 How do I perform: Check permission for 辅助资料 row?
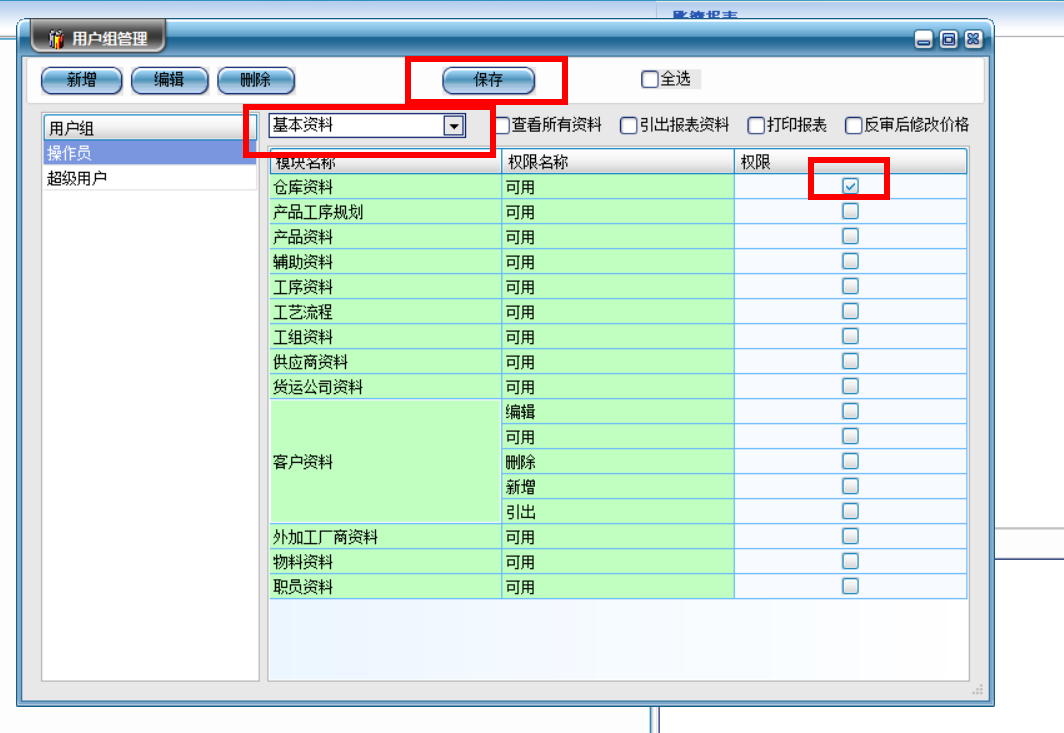click(x=850, y=261)
